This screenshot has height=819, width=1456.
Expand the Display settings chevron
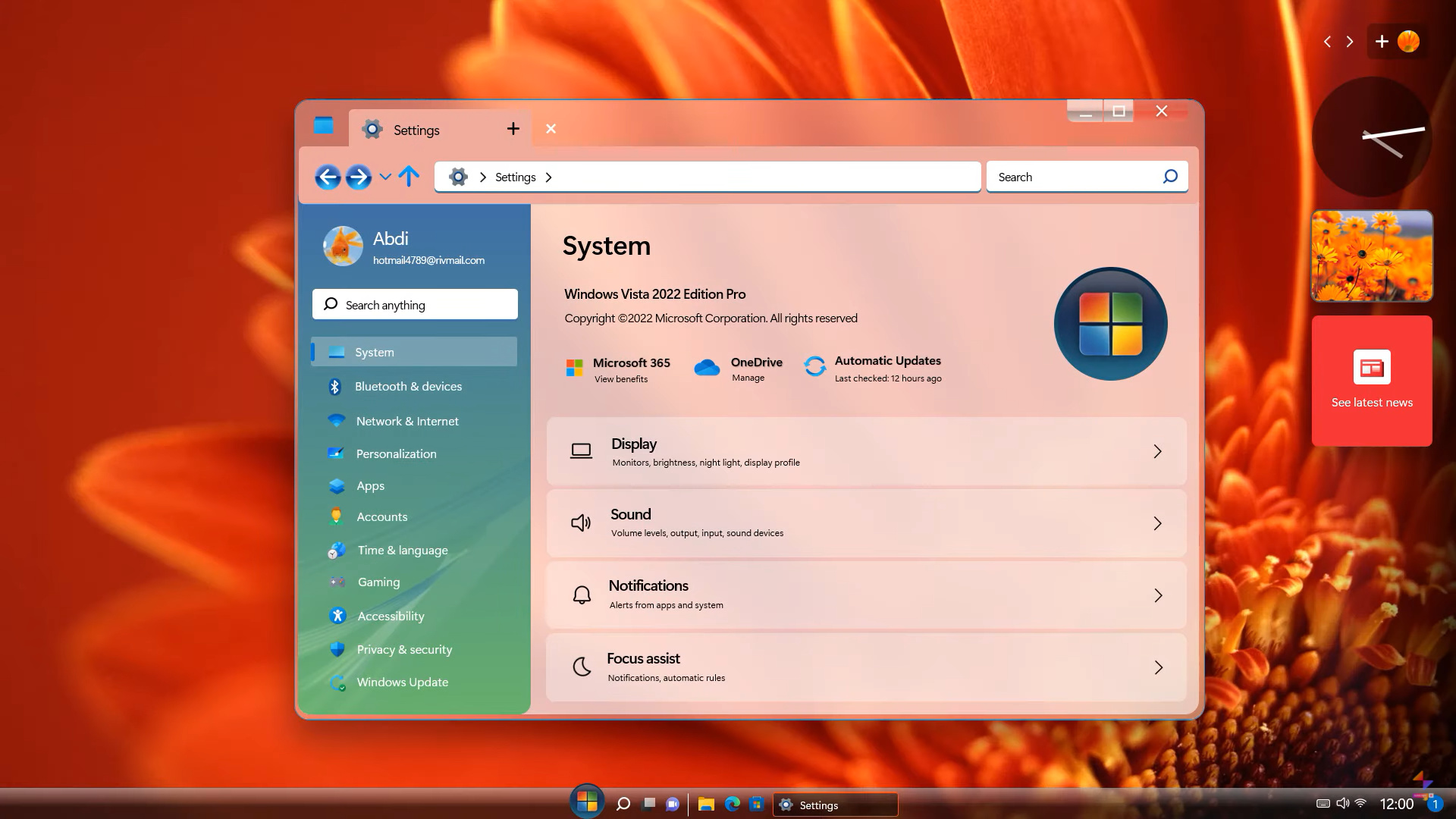(1157, 452)
